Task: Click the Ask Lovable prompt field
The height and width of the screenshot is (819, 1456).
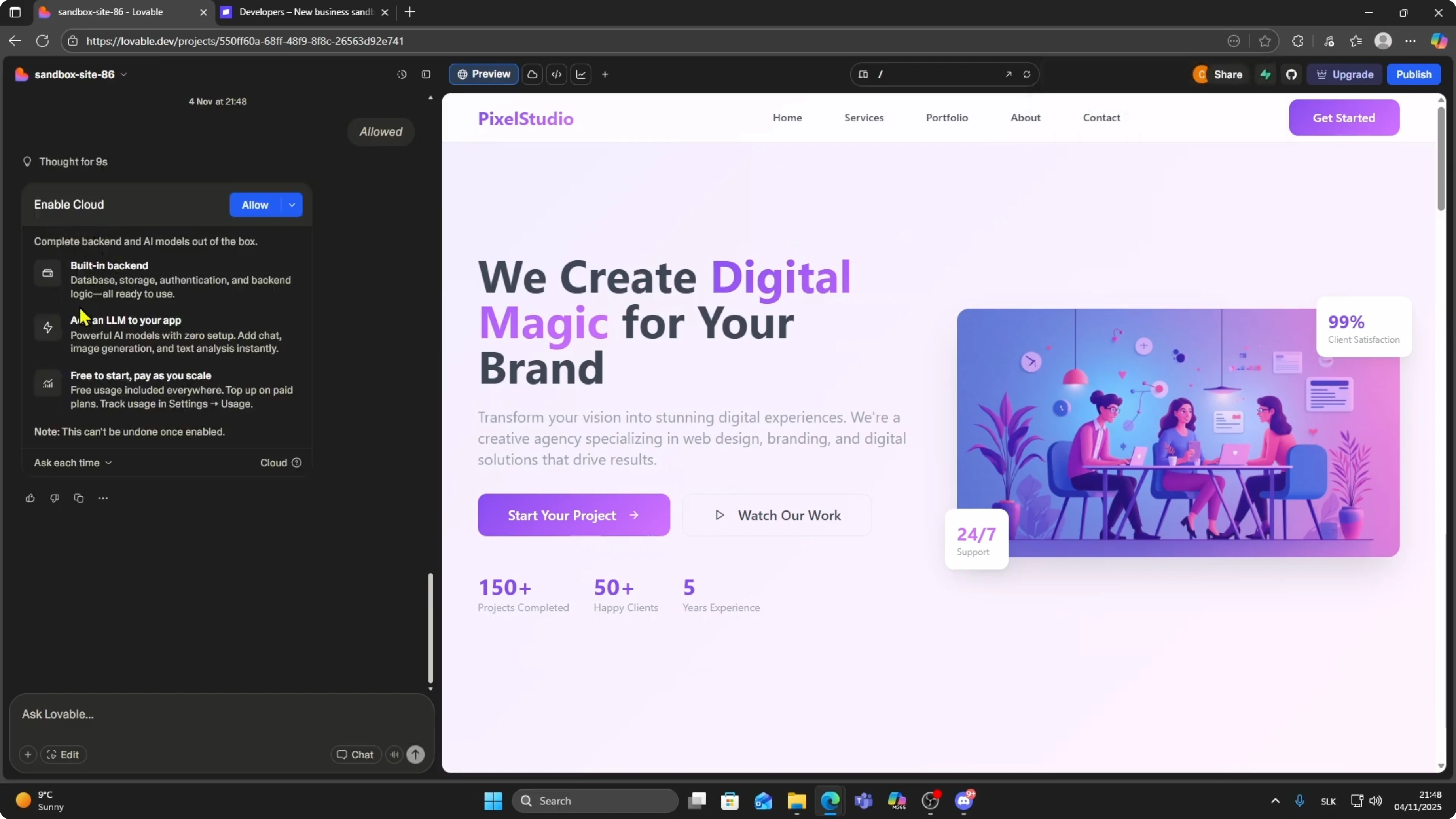Action: pyautogui.click(x=222, y=715)
